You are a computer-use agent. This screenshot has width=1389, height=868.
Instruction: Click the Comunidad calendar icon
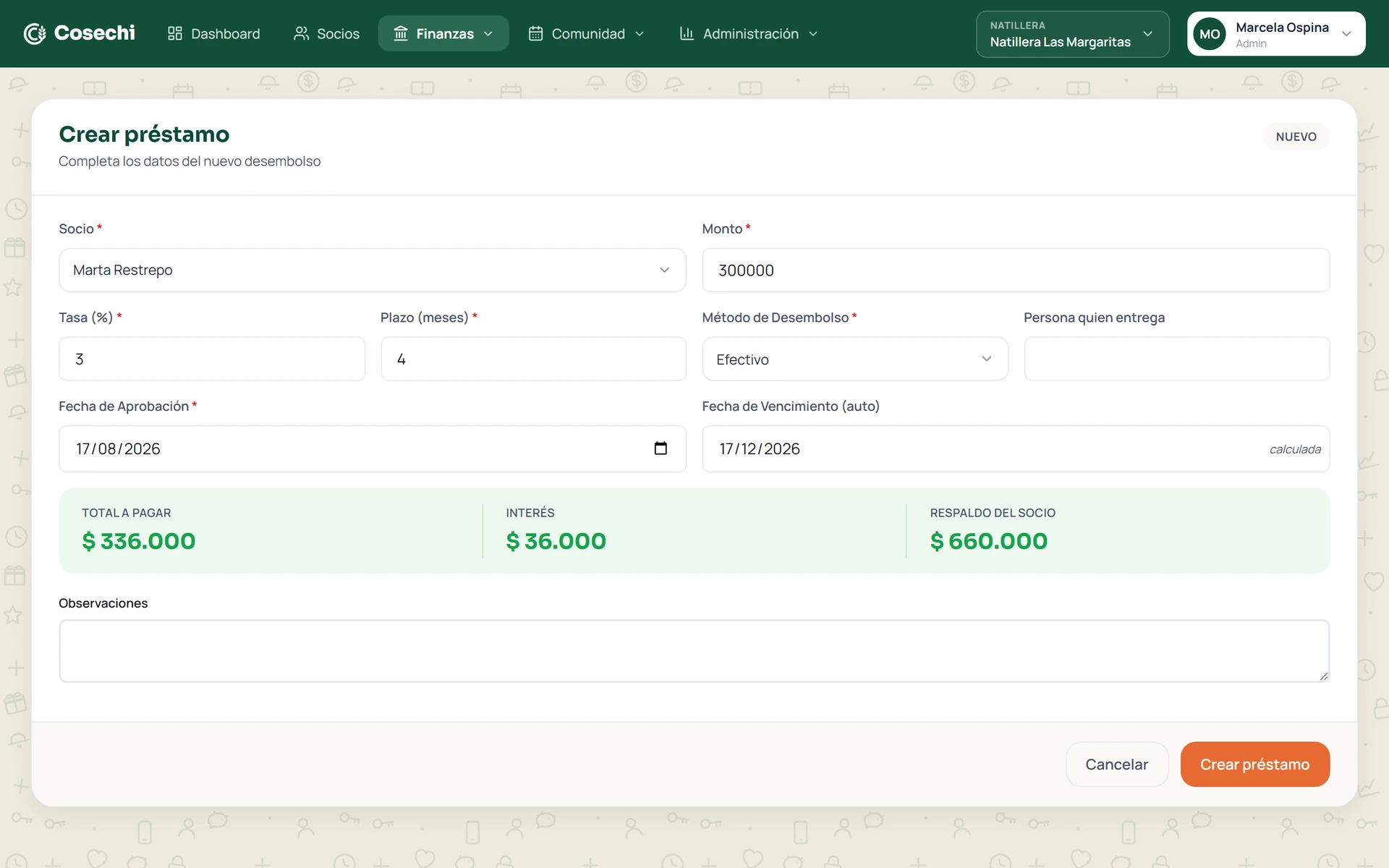click(535, 33)
